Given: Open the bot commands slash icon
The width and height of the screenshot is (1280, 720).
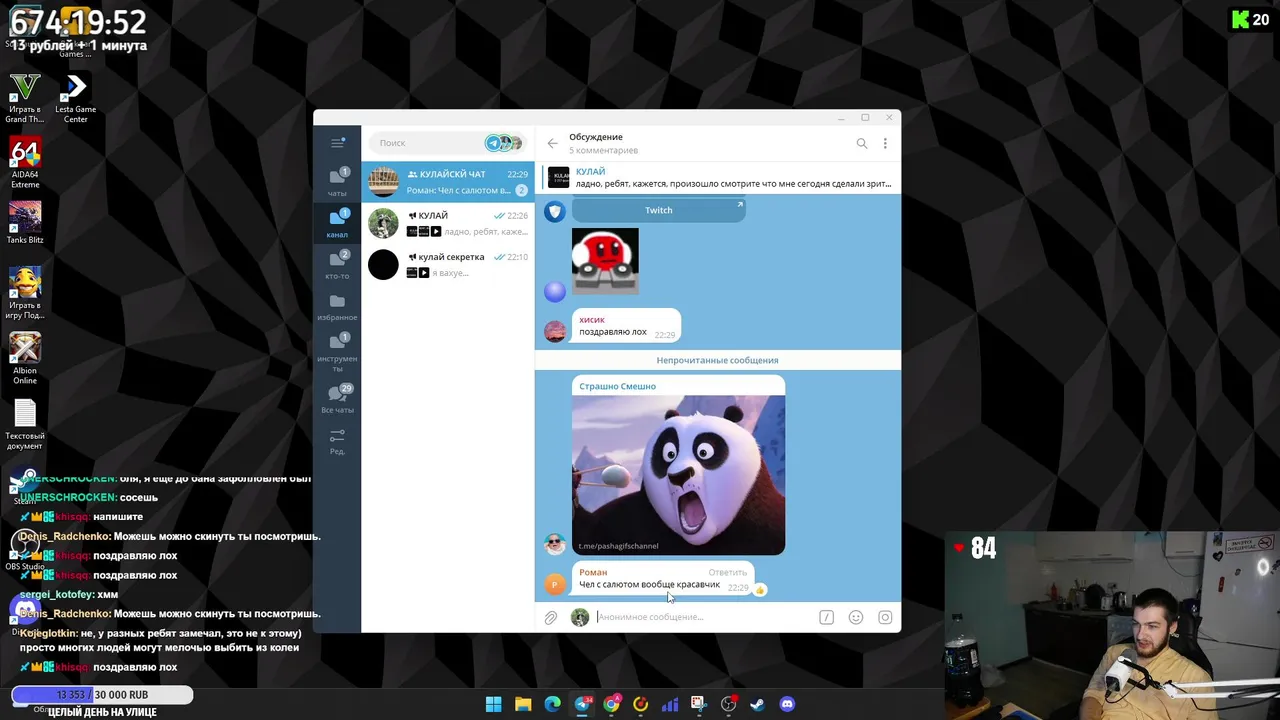Looking at the screenshot, I should pos(826,618).
